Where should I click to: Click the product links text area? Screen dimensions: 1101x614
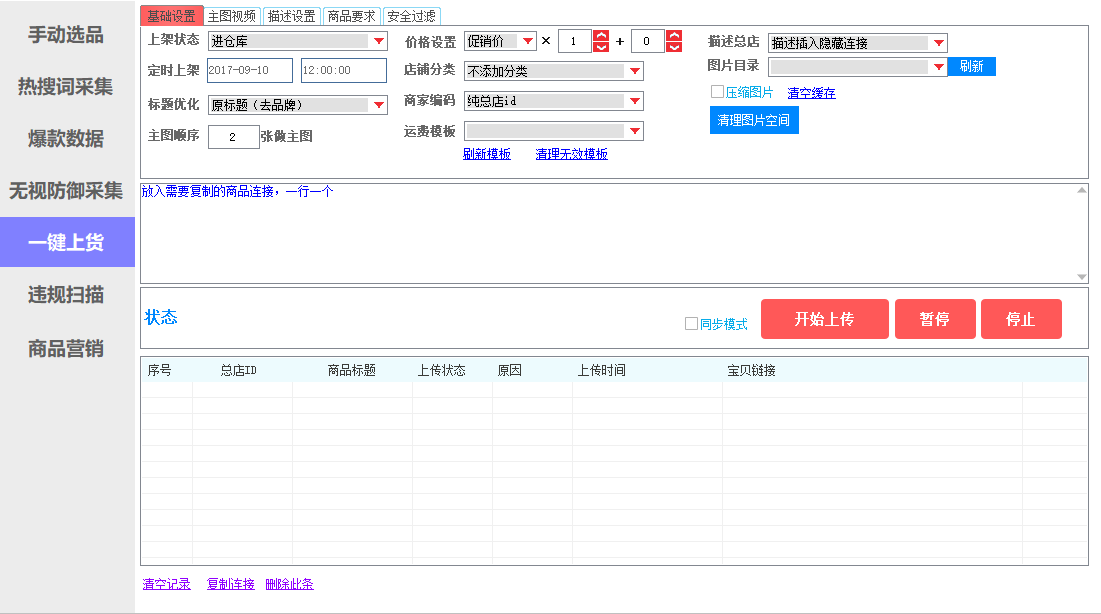[610, 233]
